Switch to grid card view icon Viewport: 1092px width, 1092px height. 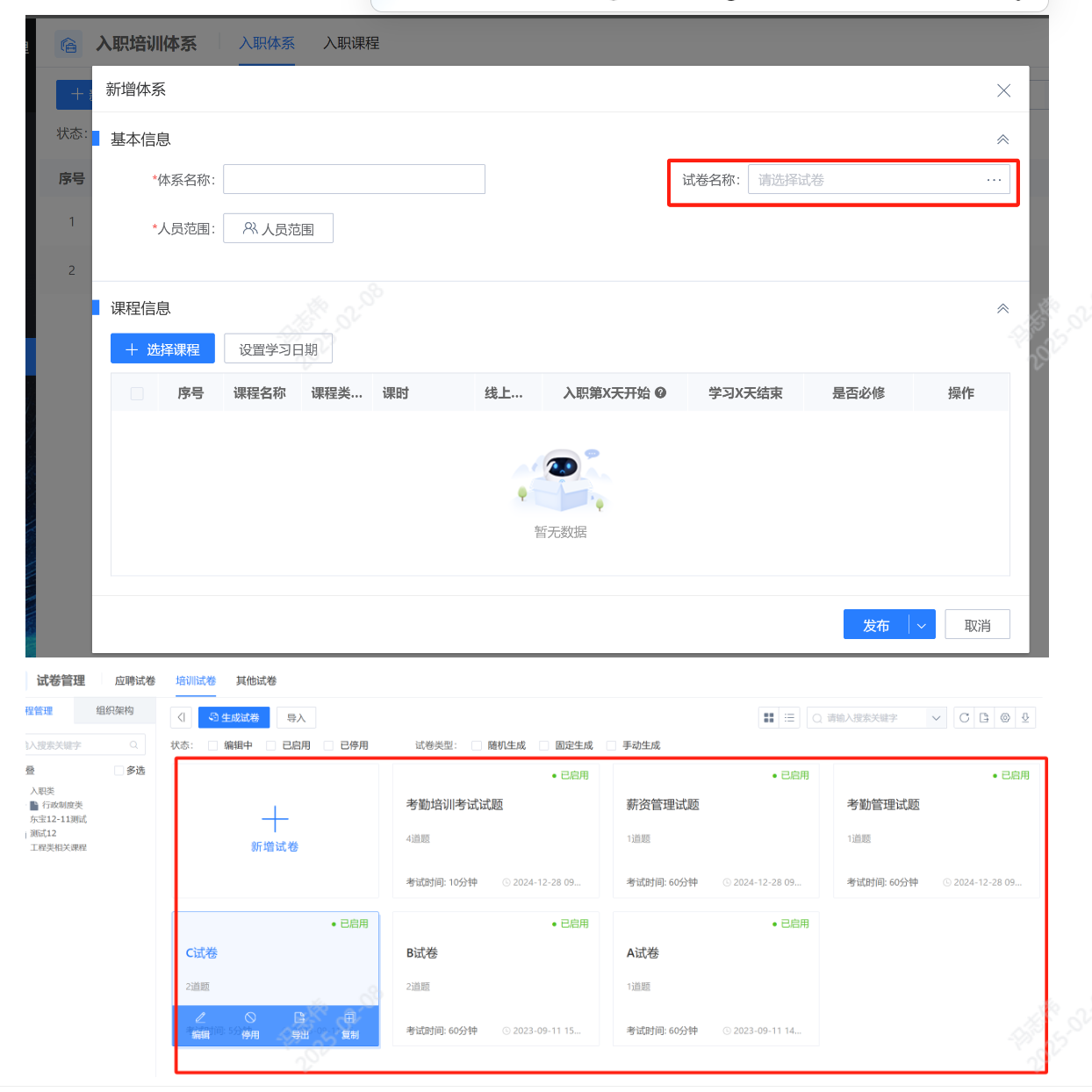pyautogui.click(x=769, y=718)
